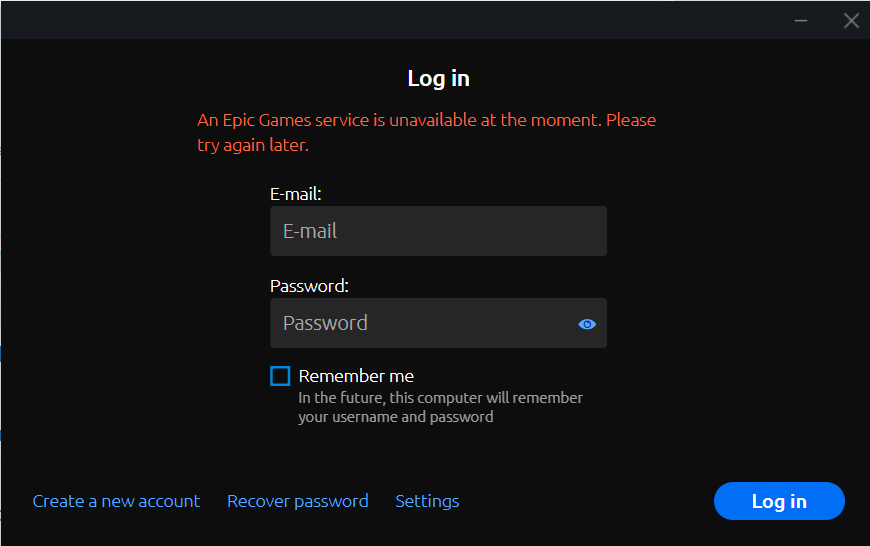
Task: Focus the Password input field
Action: pos(420,323)
